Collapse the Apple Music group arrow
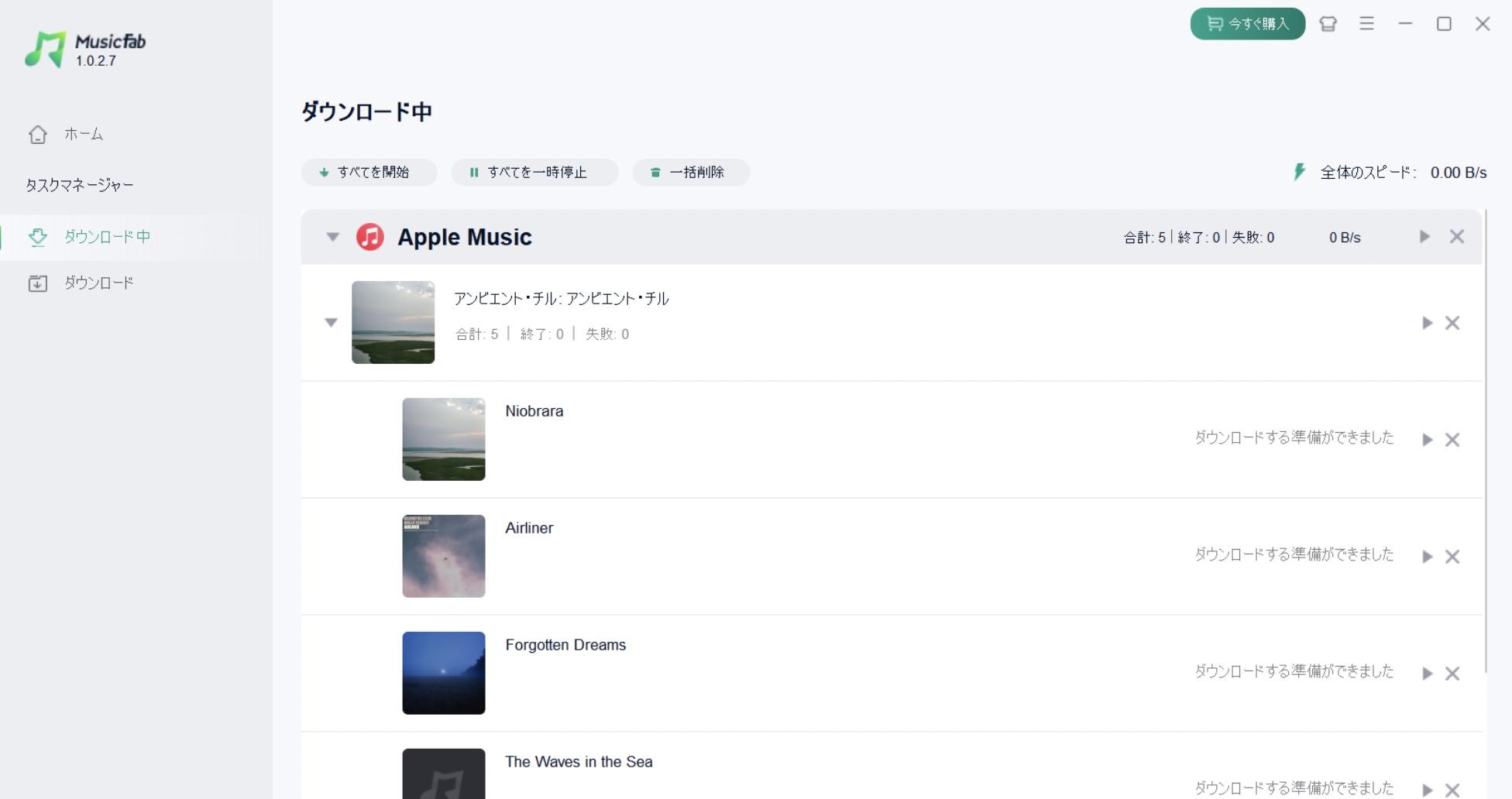The image size is (1512, 799). click(332, 237)
